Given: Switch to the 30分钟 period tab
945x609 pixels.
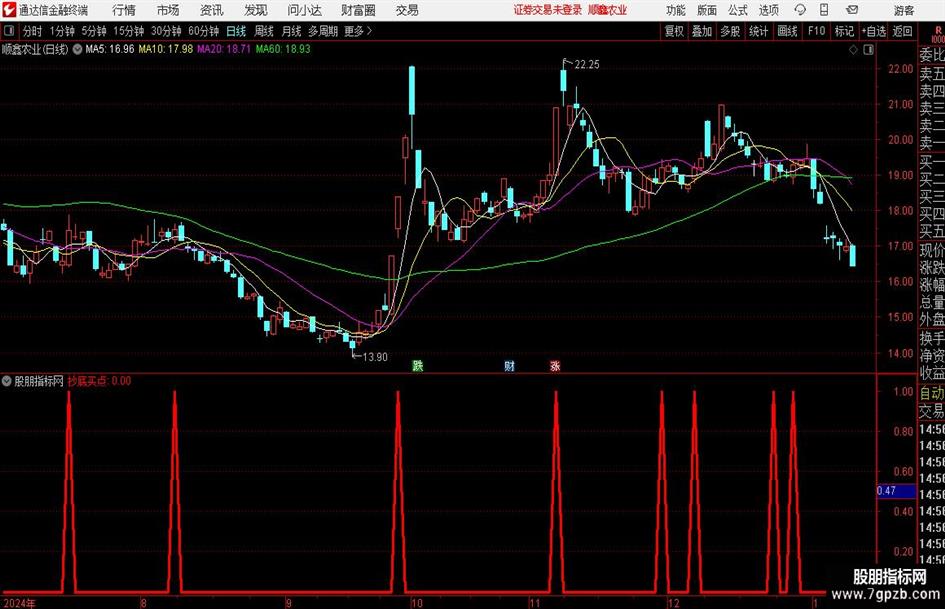Looking at the screenshot, I should 166,31.
